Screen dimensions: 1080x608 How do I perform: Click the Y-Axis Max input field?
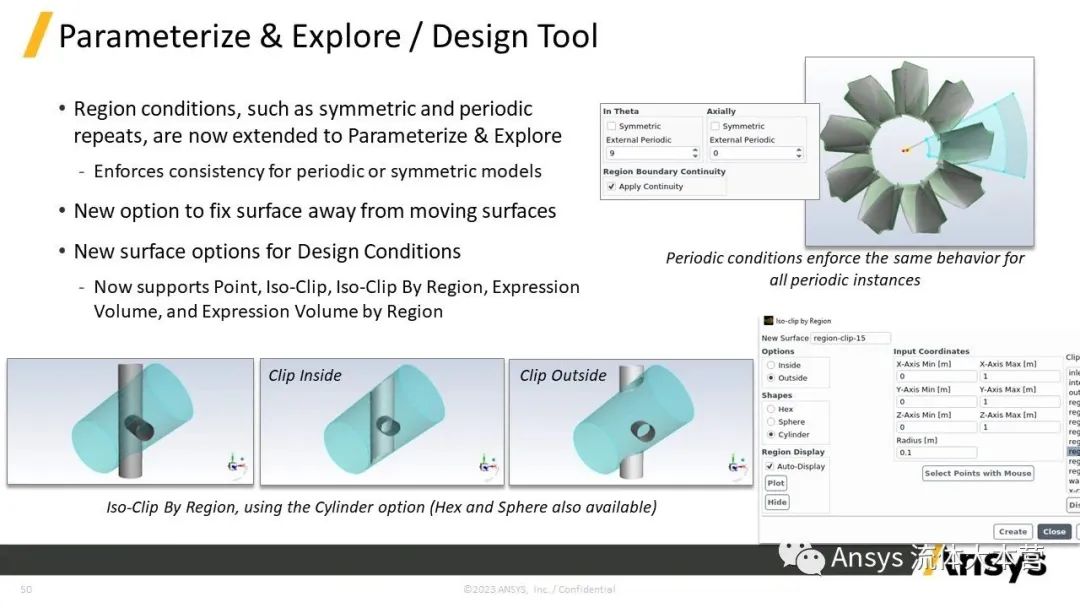point(1020,401)
